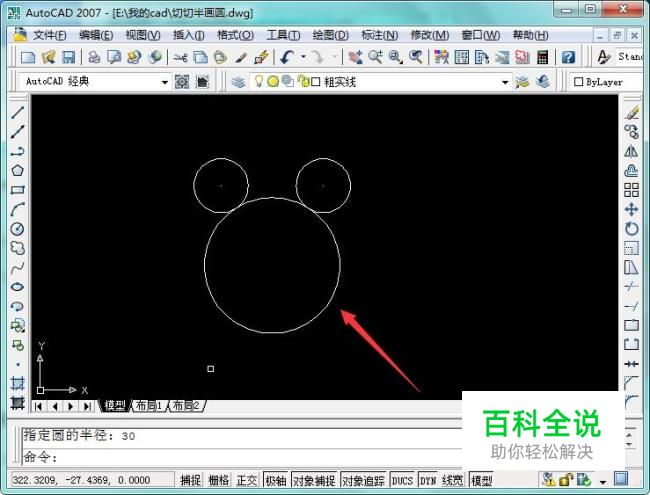Select the Line tool in draw toolbar
This screenshot has height=495, width=650.
tap(17, 112)
